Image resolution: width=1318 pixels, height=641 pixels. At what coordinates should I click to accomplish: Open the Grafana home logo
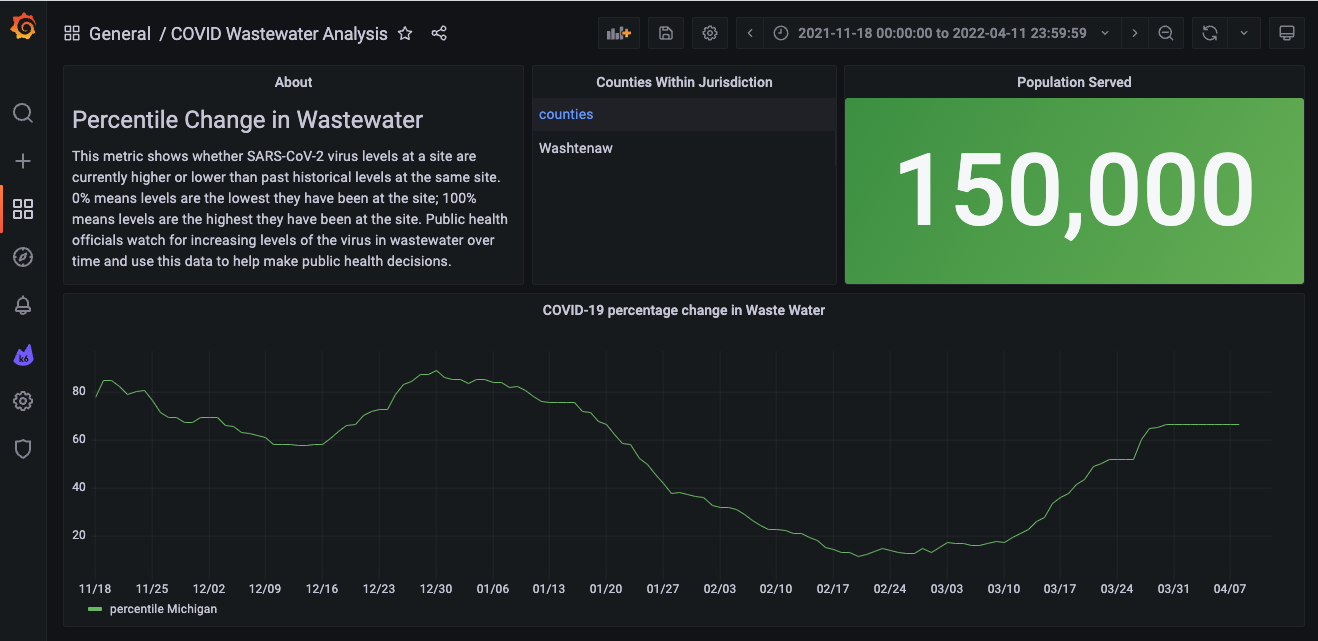point(23,28)
